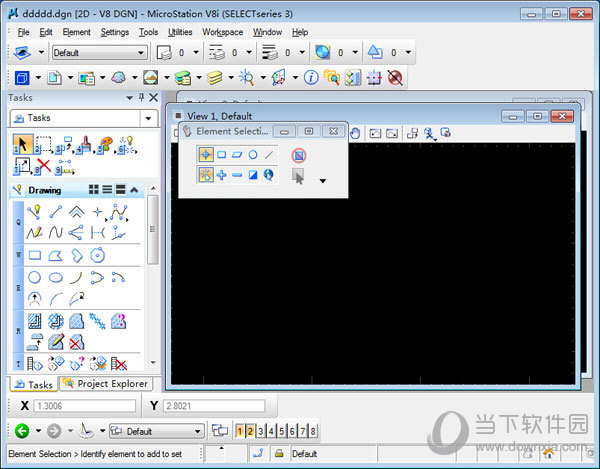The width and height of the screenshot is (600, 469).
Task: Open the color dropdown arrow in attributes toolbar
Action: (196, 52)
